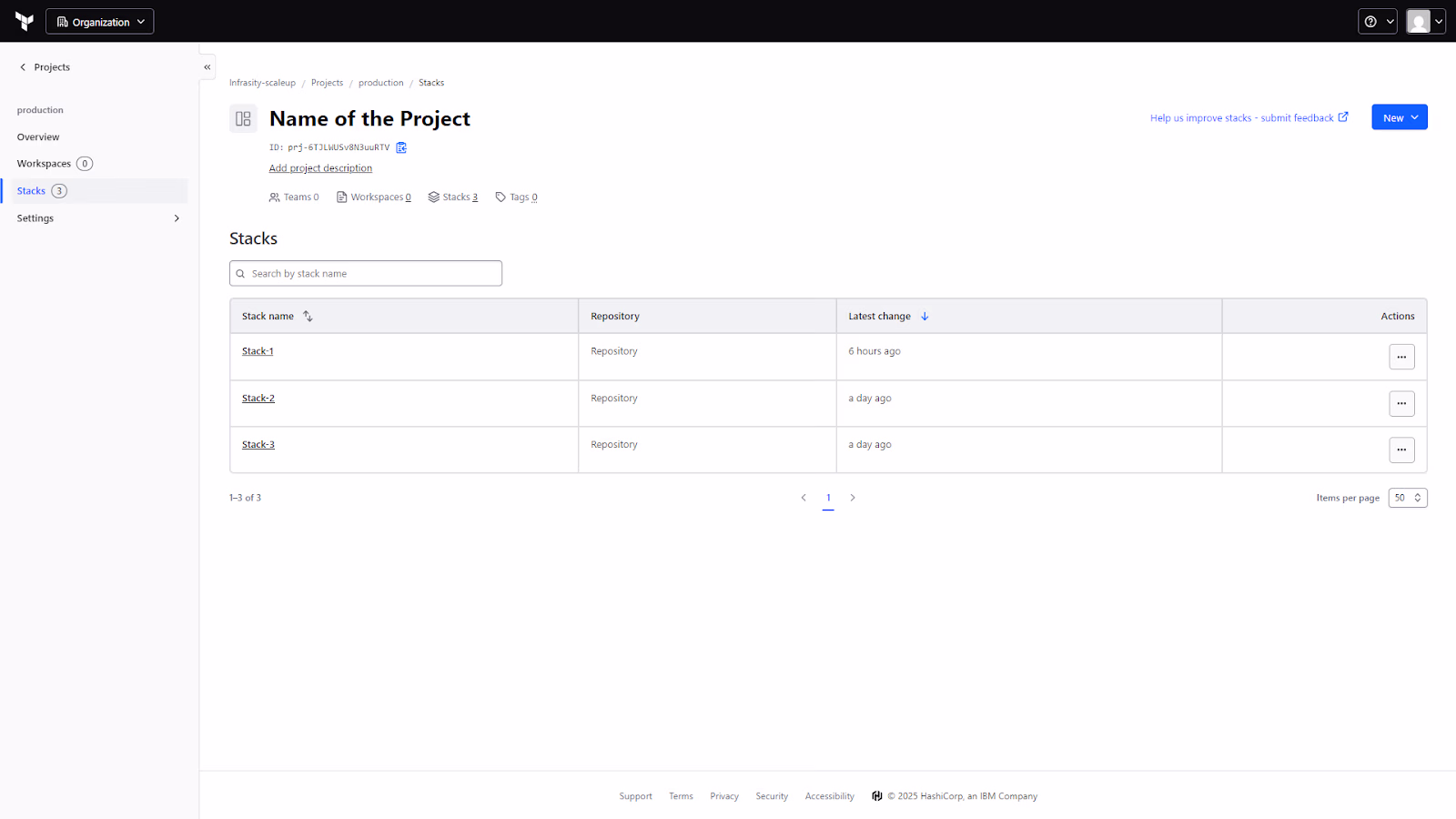This screenshot has height=819, width=1456.
Task: Open Workspaces 0 count link
Action: tap(374, 197)
